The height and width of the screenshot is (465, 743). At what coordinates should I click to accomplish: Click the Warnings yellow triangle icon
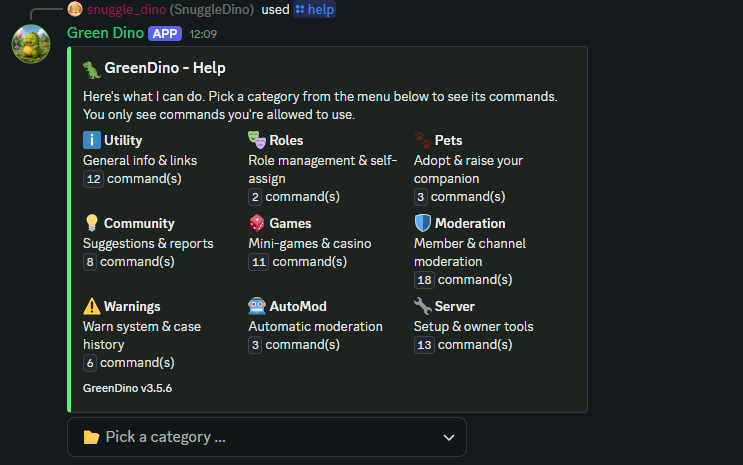point(91,306)
